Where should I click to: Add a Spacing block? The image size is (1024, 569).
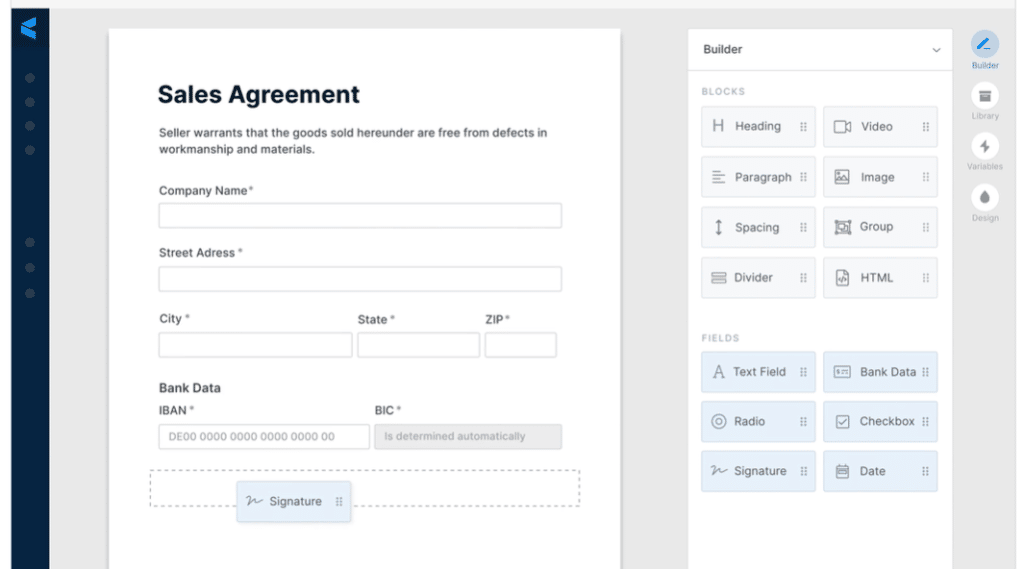(758, 227)
